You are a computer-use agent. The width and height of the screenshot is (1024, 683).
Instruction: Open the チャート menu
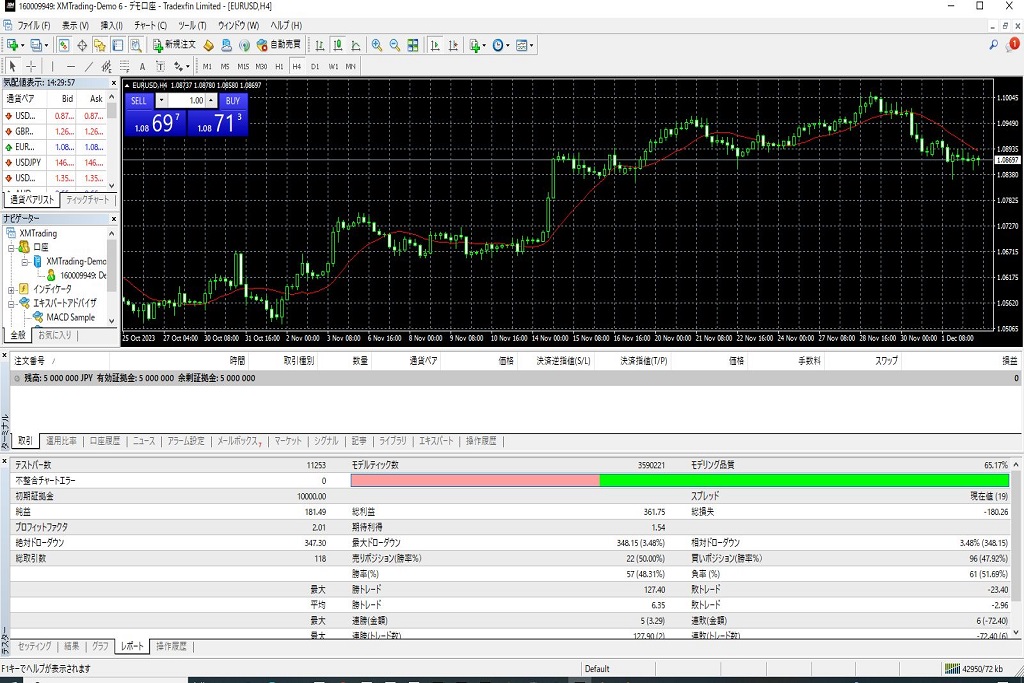[x=150, y=25]
